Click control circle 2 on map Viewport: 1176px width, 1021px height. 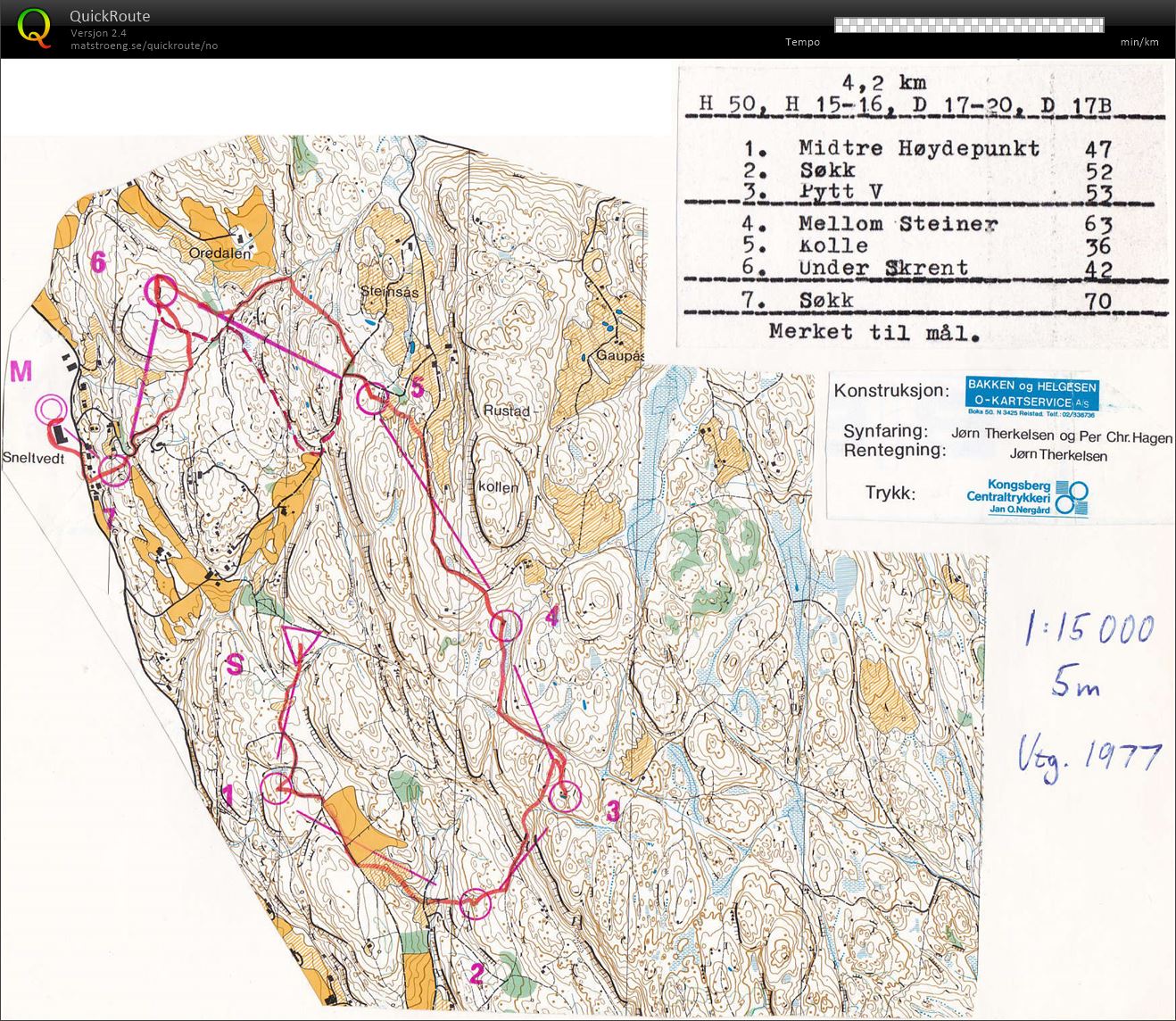[476, 903]
